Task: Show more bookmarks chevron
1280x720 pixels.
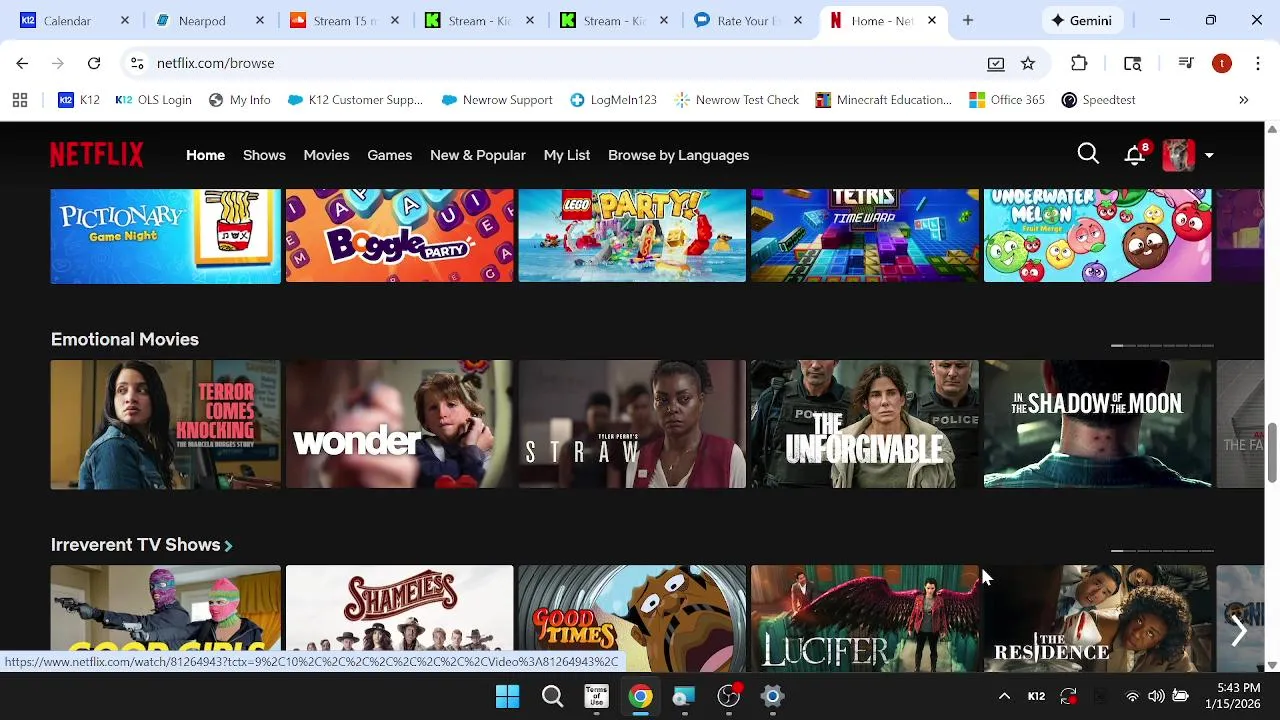Action: pyautogui.click(x=1244, y=100)
